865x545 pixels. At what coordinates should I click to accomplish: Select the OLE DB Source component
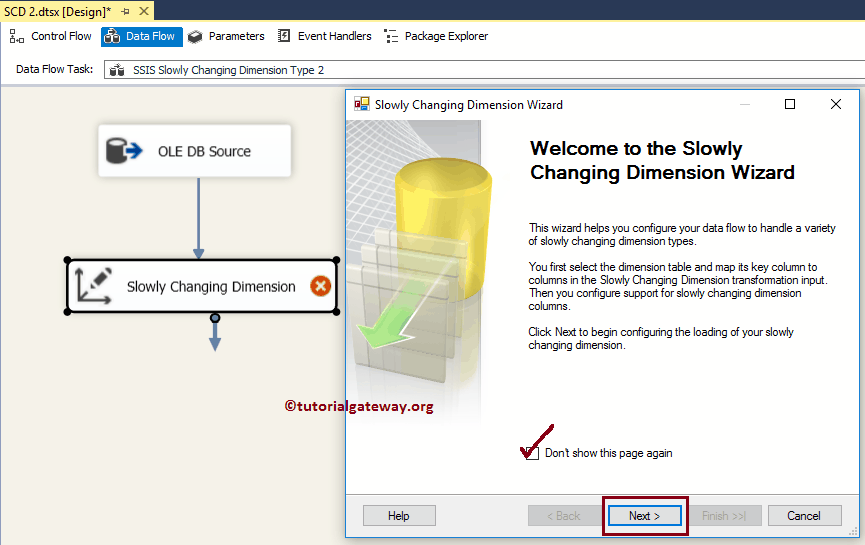click(195, 151)
